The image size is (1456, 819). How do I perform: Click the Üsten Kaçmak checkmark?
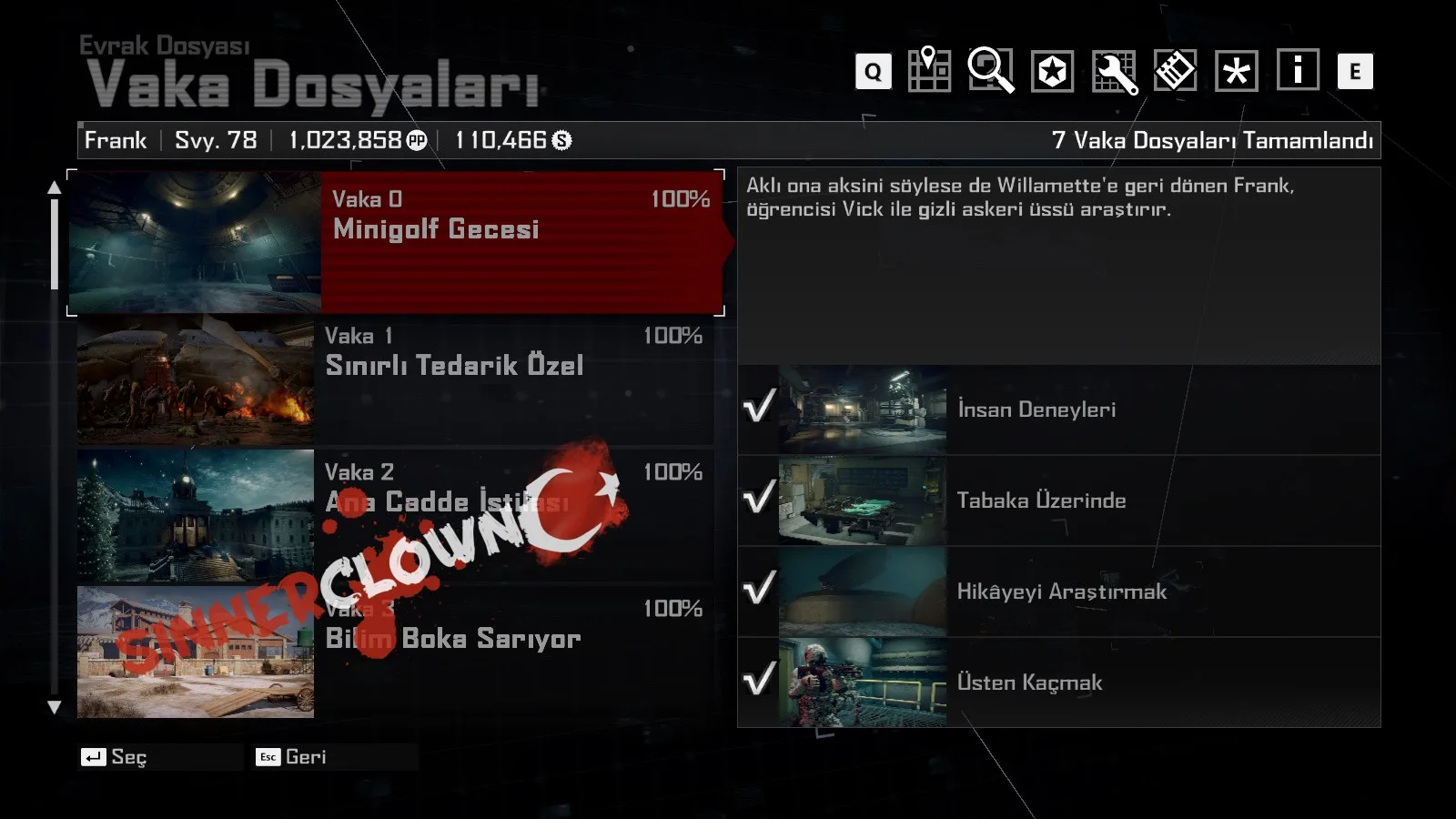(759, 679)
